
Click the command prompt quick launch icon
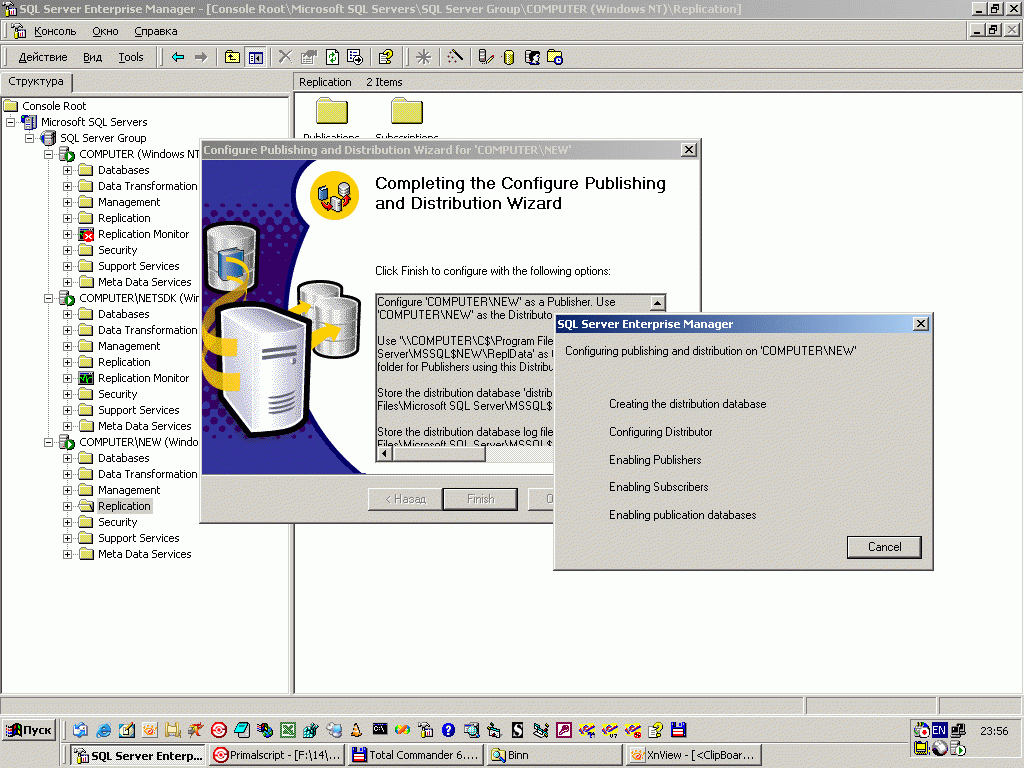point(379,729)
